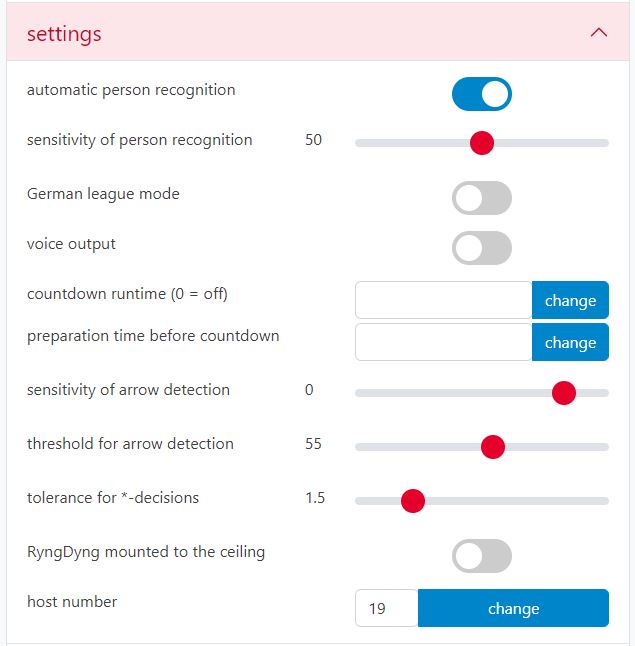
Task: Click the left end of arrow detection sensitivity track
Action: click(360, 393)
